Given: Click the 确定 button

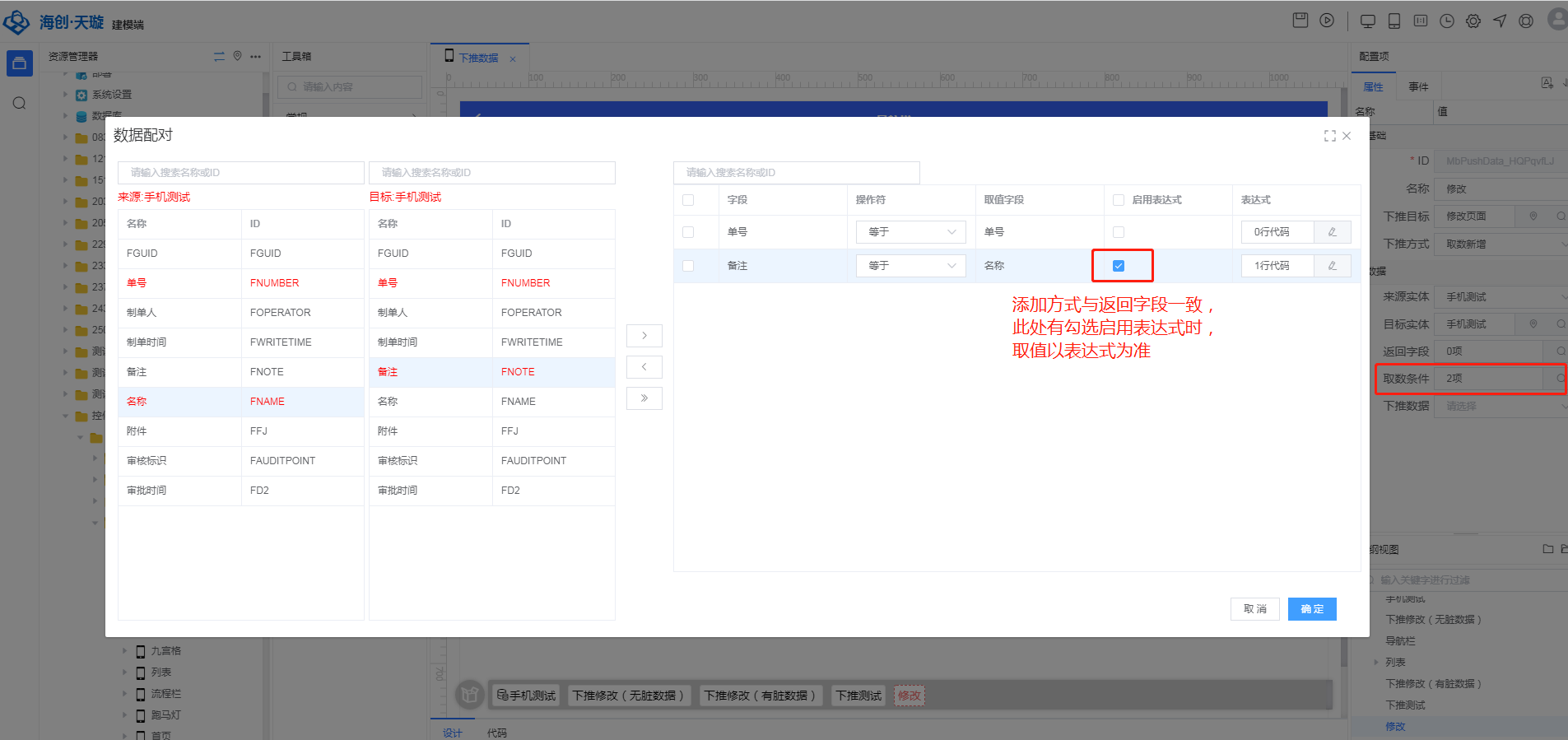Looking at the screenshot, I should pos(1312,609).
